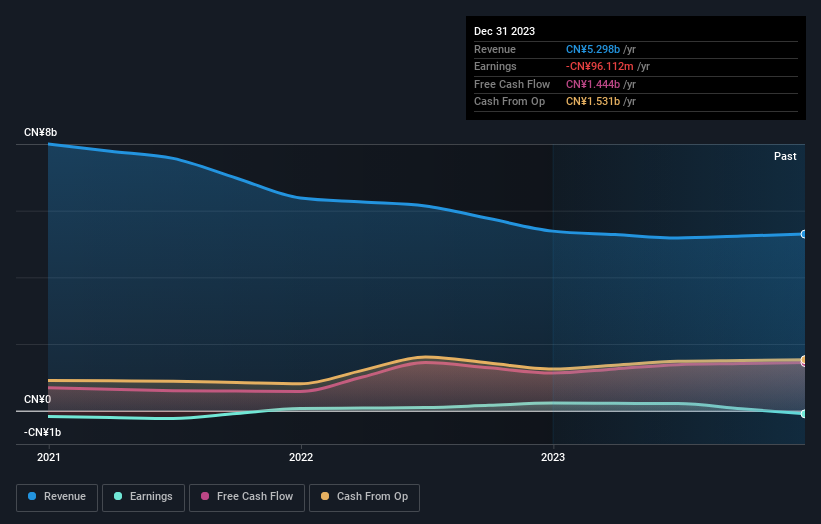821x524 pixels.
Task: Click the Past label on the chart
Action: (x=785, y=156)
